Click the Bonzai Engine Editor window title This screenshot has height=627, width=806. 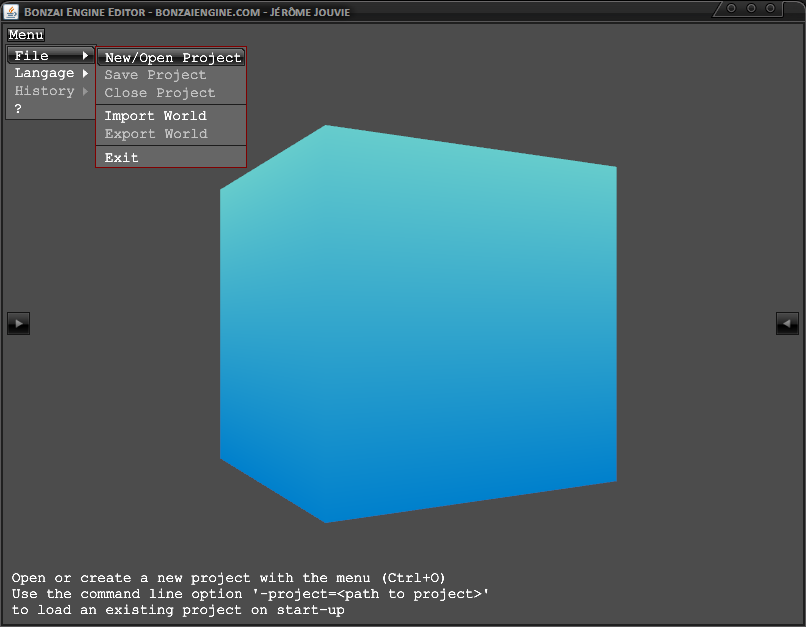coord(180,11)
